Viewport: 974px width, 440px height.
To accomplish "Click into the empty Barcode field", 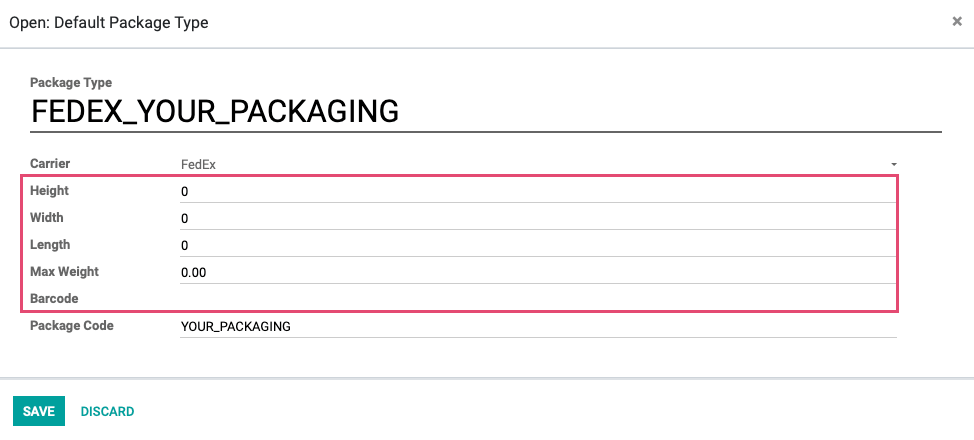I will pos(538,299).
